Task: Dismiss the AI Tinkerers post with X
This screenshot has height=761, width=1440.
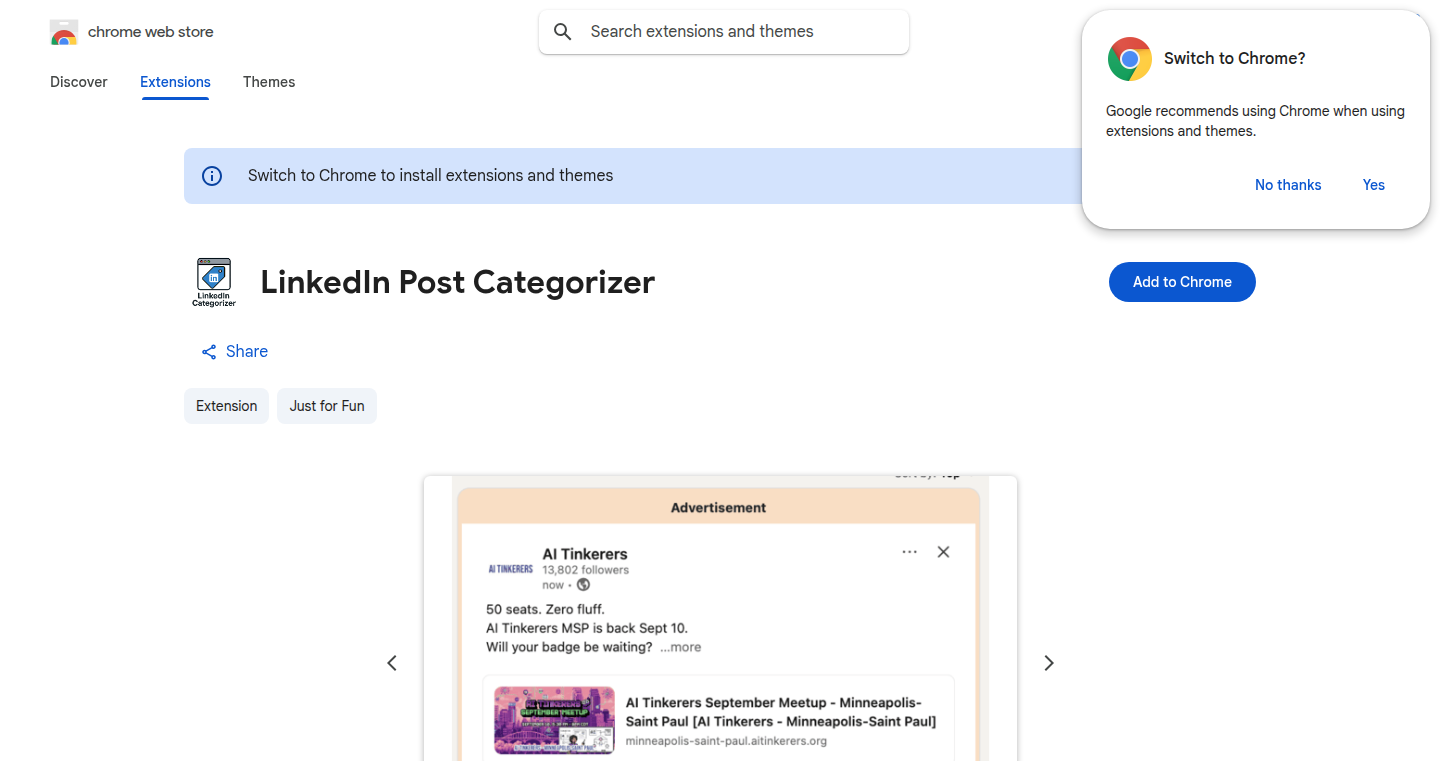Action: tap(943, 552)
